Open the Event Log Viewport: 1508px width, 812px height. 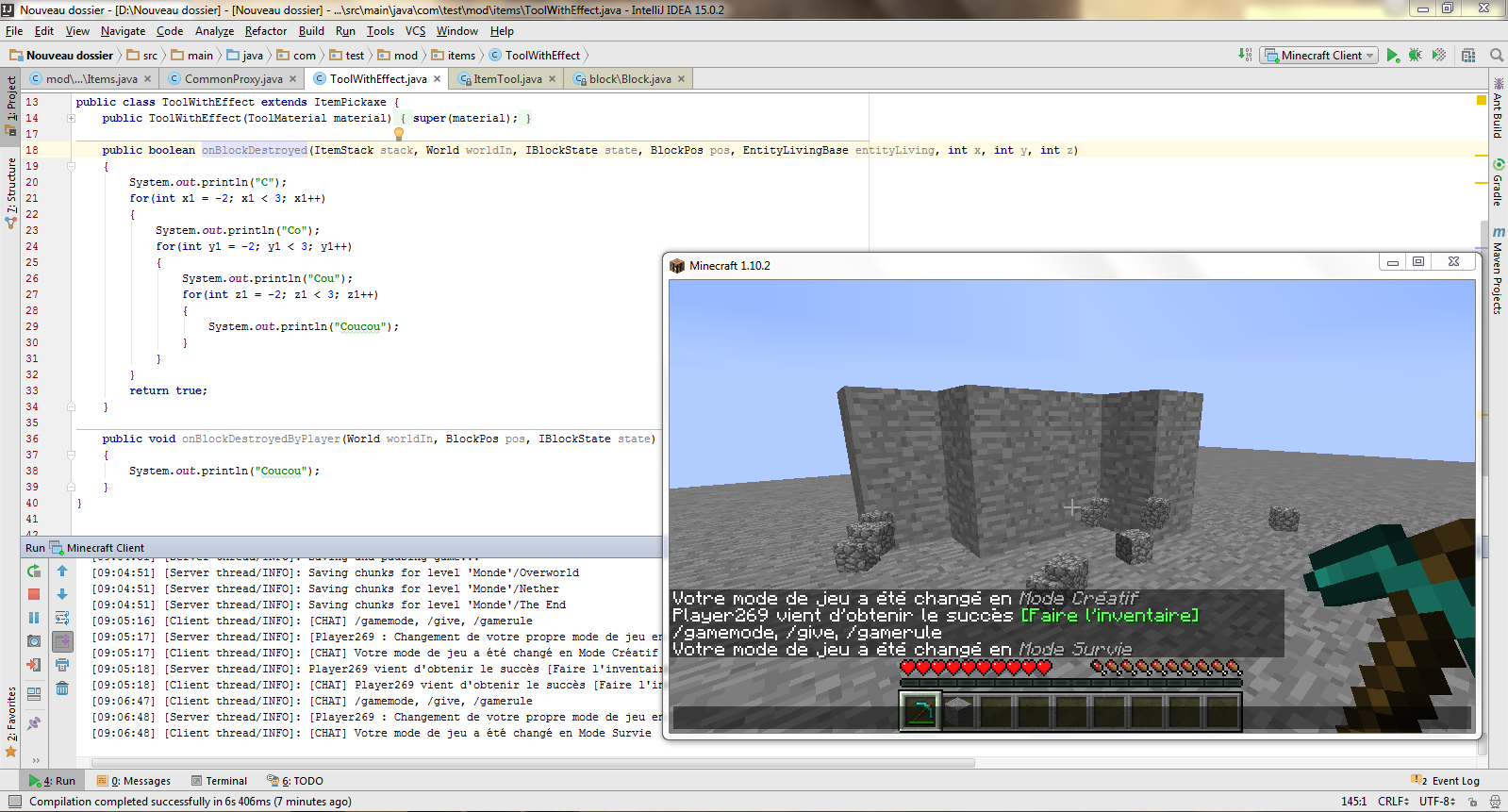tap(1447, 781)
